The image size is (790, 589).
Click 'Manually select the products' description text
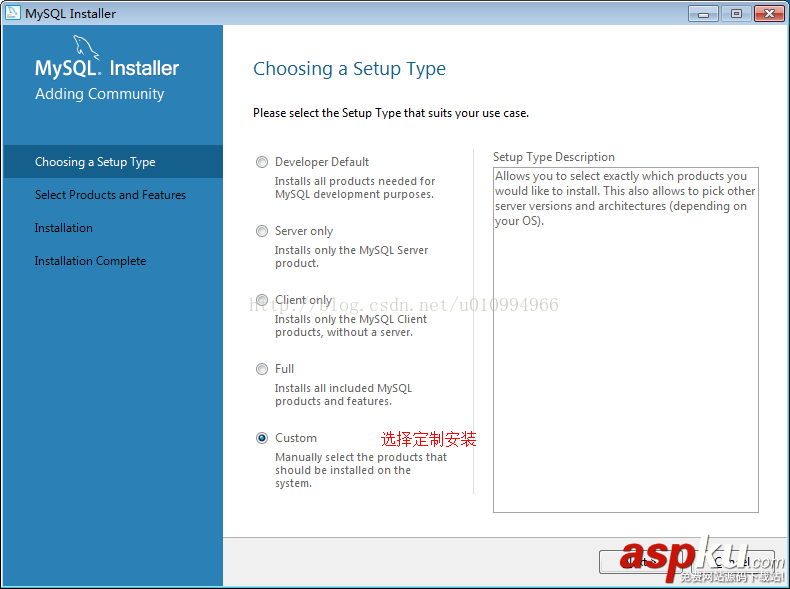click(361, 470)
